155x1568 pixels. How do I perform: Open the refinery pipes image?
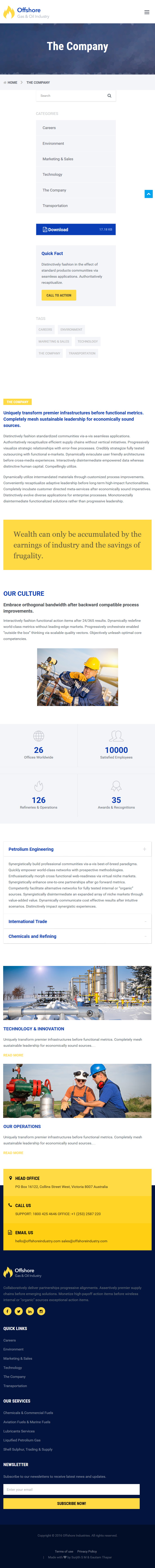pyautogui.click(x=77, y=993)
